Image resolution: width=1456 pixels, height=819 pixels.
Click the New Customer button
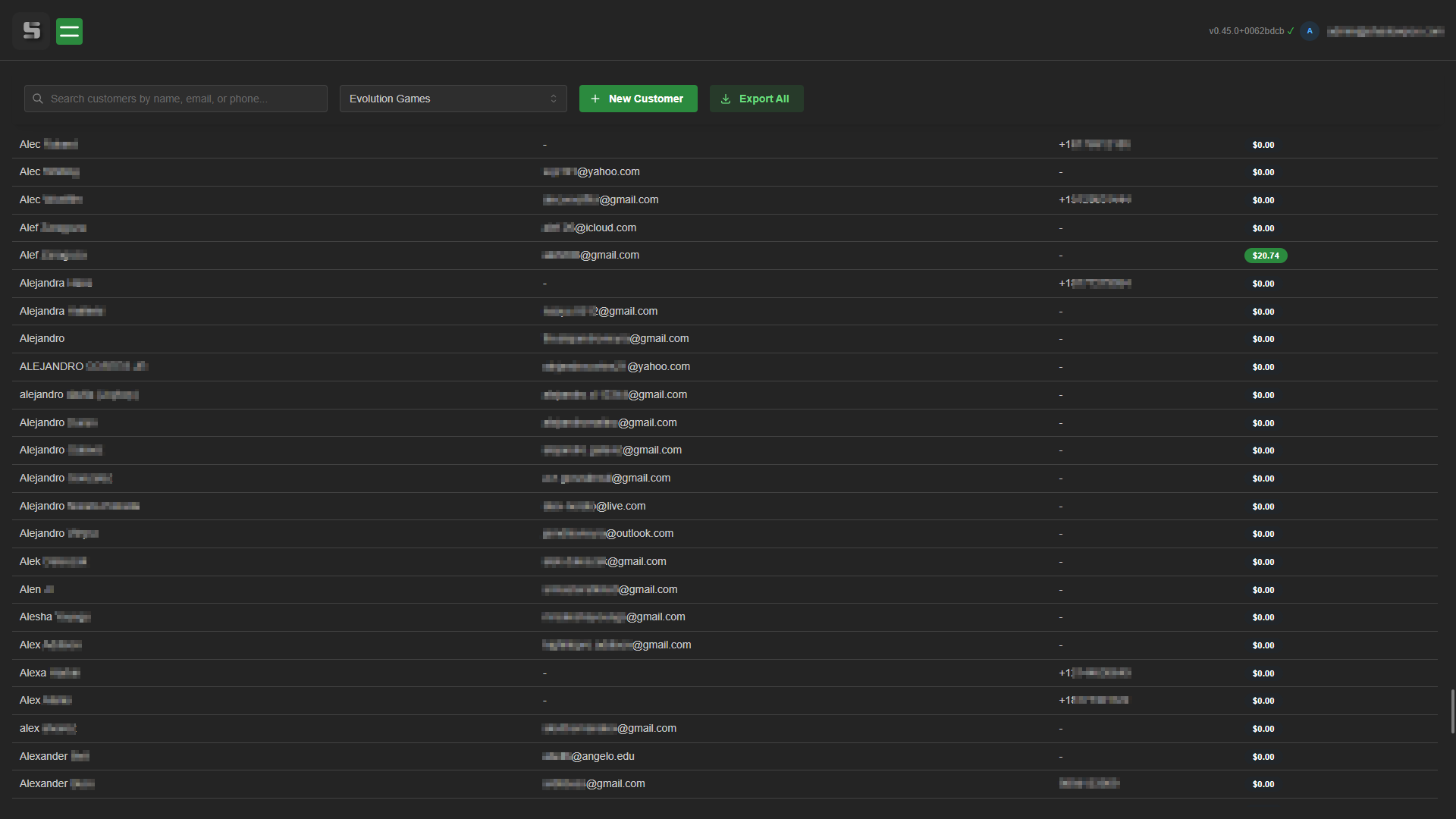[638, 99]
